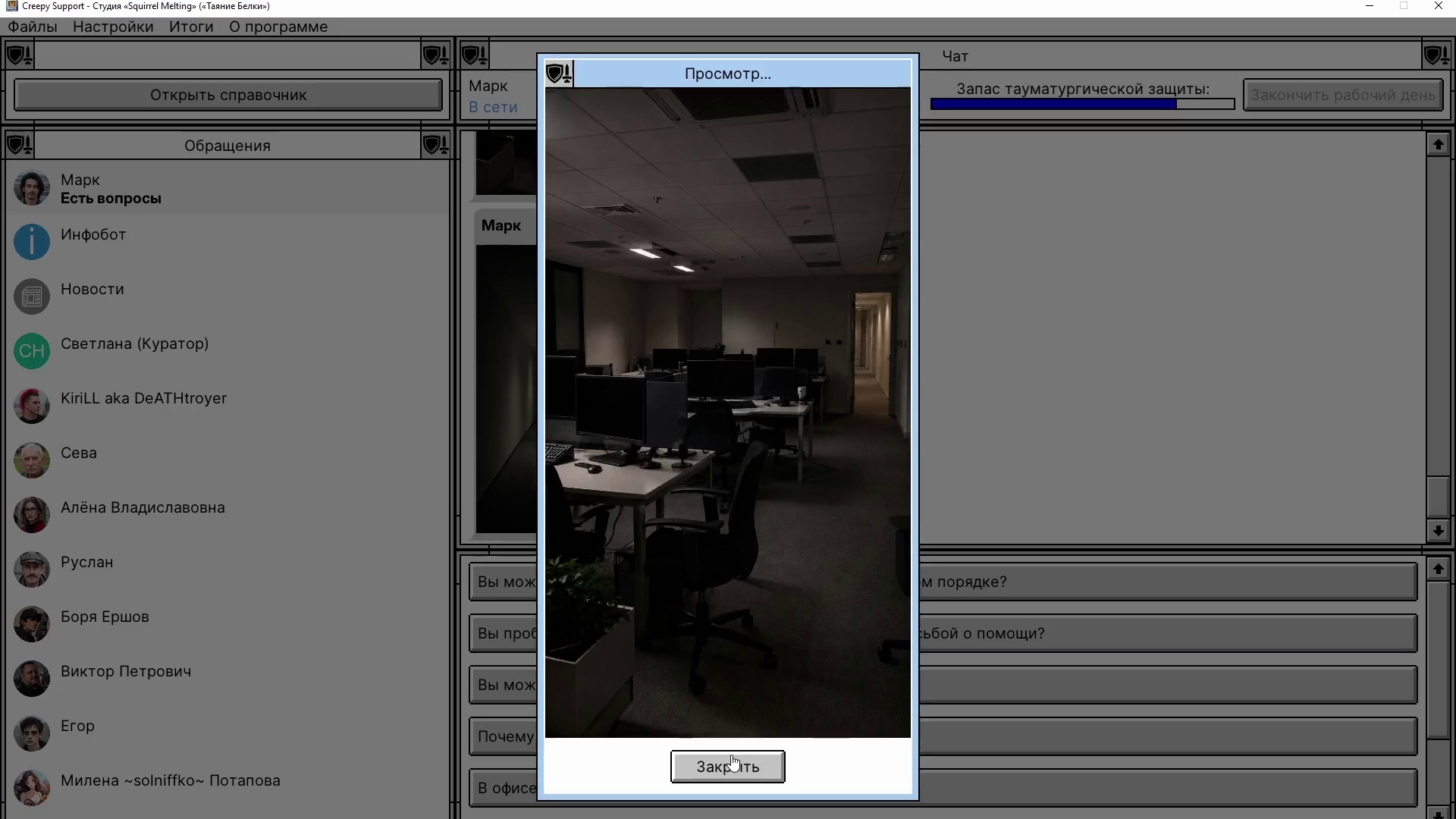Viewport: 1456px width, 819px height.
Task: Open the Infobot blue info icon
Action: click(32, 242)
